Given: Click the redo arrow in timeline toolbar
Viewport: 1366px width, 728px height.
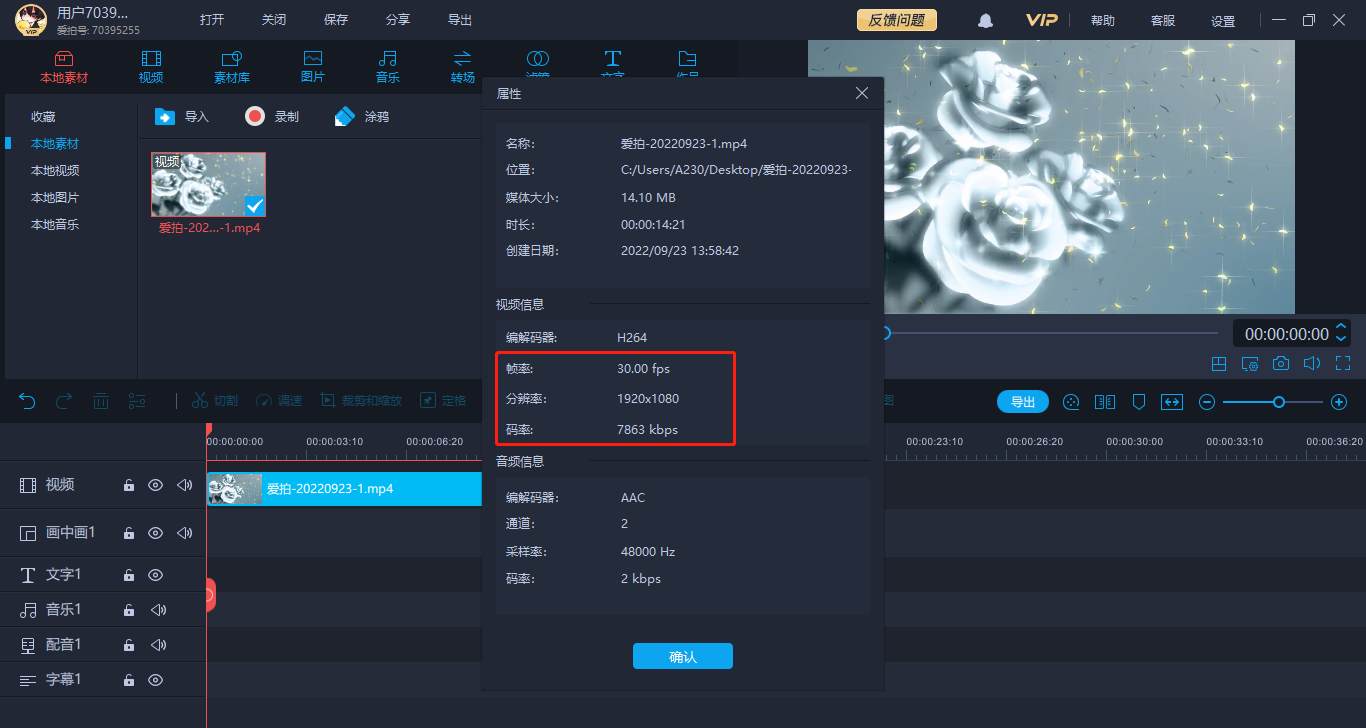Looking at the screenshot, I should click(64, 401).
